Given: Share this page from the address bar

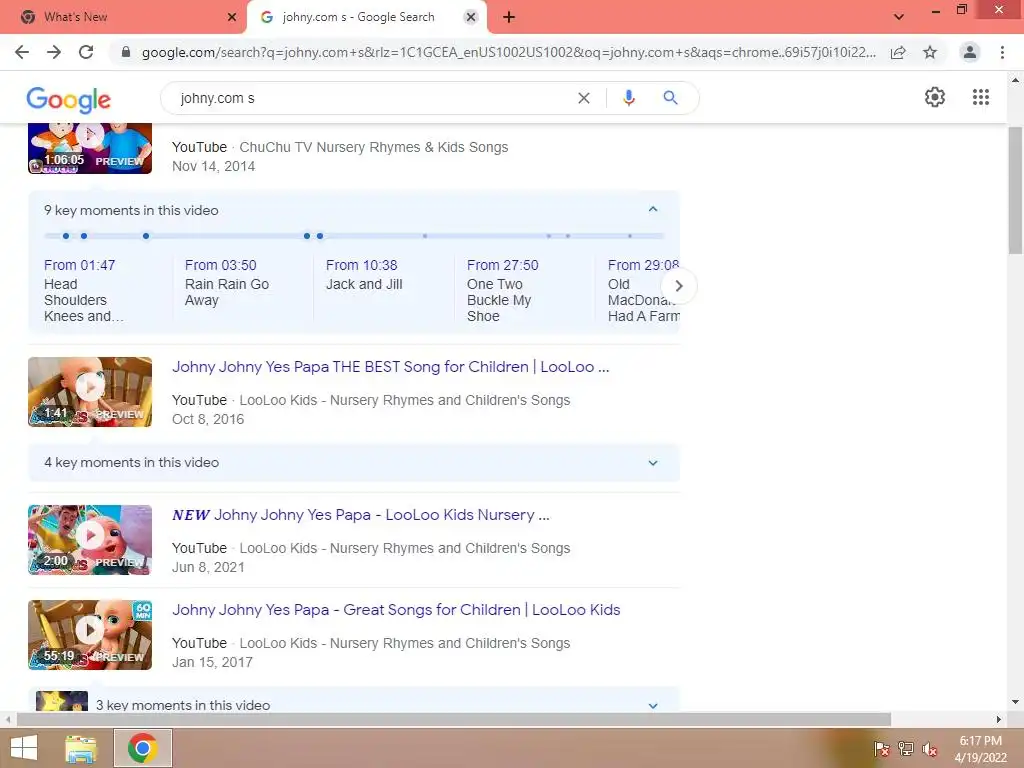Looking at the screenshot, I should point(898,52).
